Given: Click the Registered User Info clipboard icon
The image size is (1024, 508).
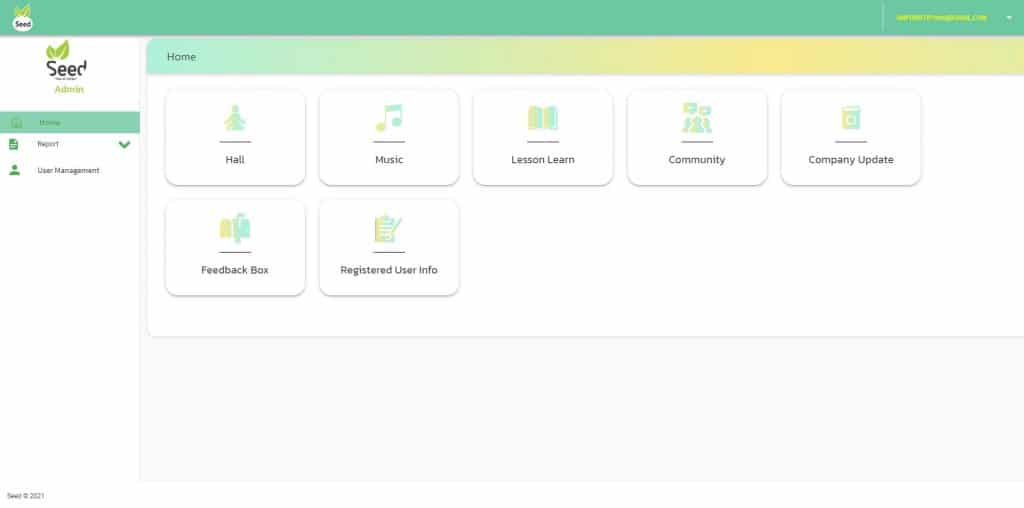Looking at the screenshot, I should [388, 229].
